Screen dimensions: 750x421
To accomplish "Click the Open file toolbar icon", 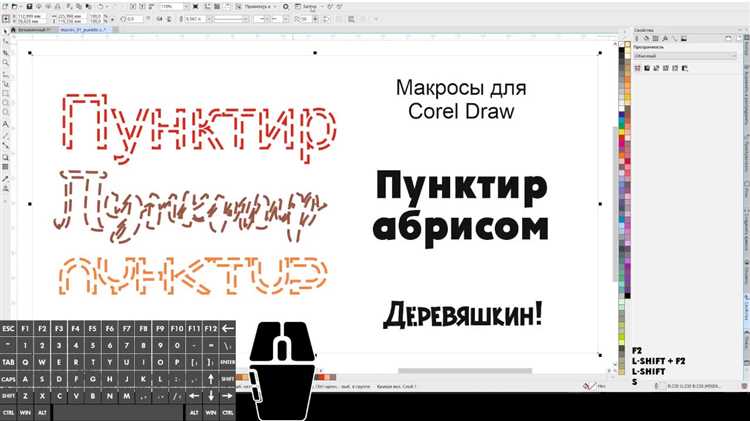I will 15,7.
